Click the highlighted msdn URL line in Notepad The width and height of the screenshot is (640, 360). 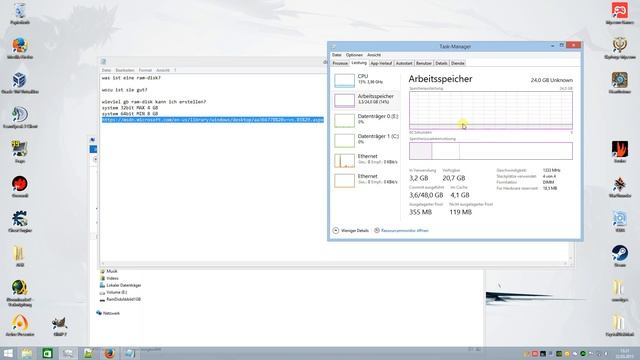click(213, 120)
